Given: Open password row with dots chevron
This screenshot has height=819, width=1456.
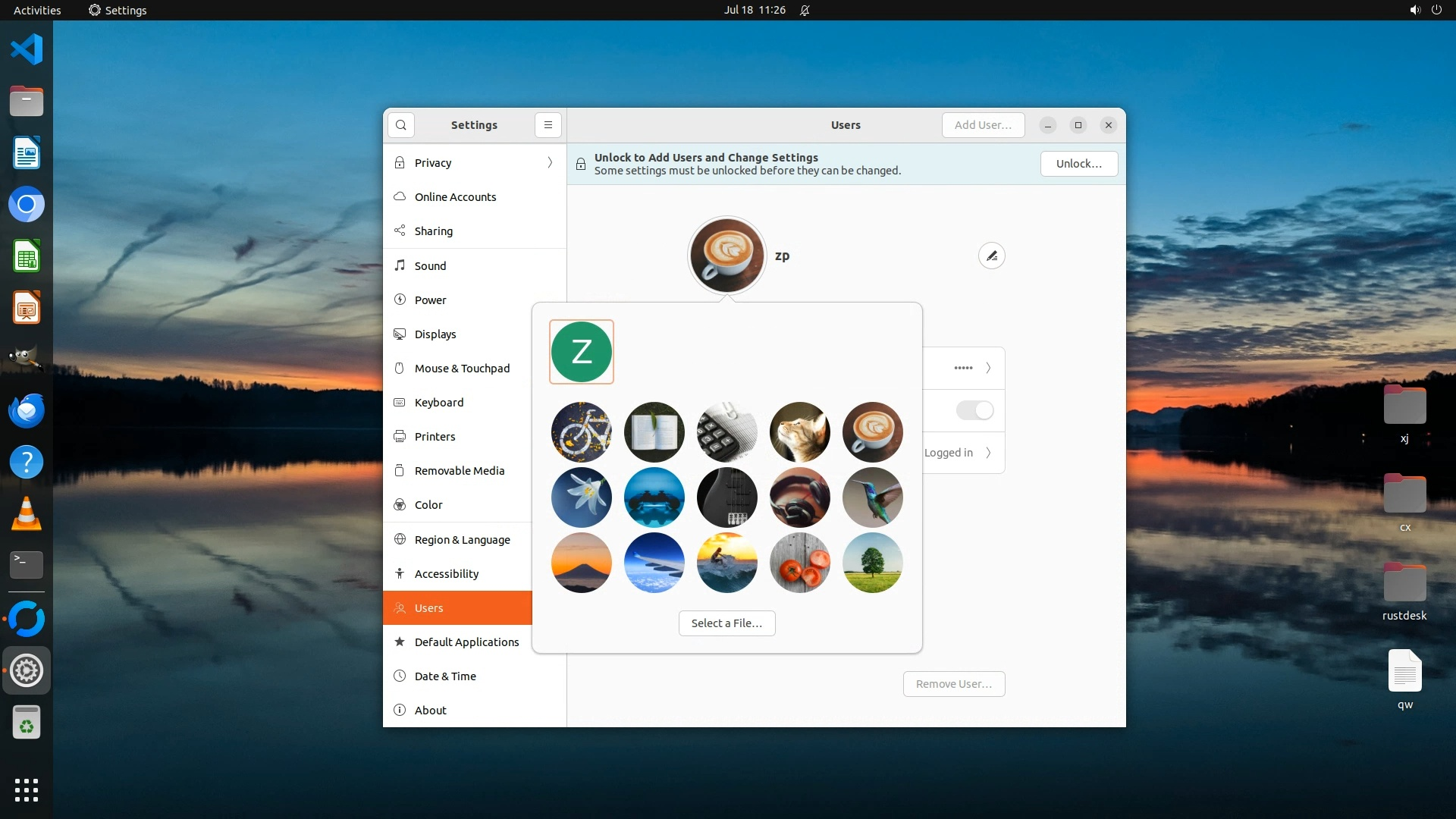Looking at the screenshot, I should [x=987, y=368].
